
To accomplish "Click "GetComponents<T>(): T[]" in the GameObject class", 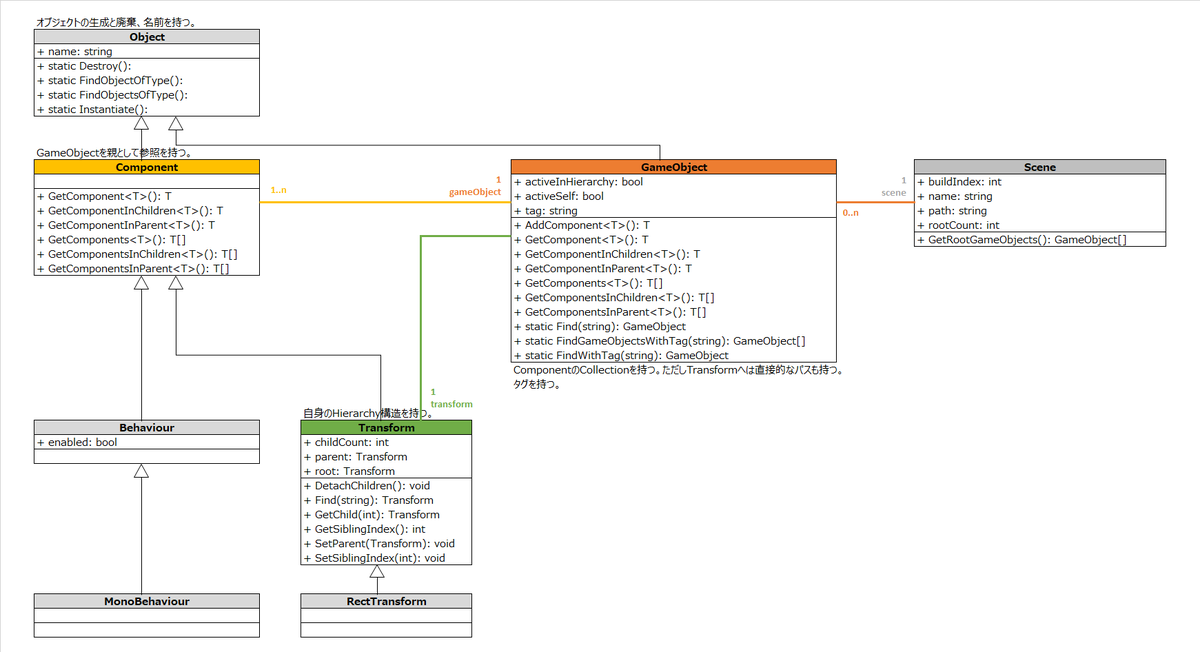I will [x=589, y=284].
